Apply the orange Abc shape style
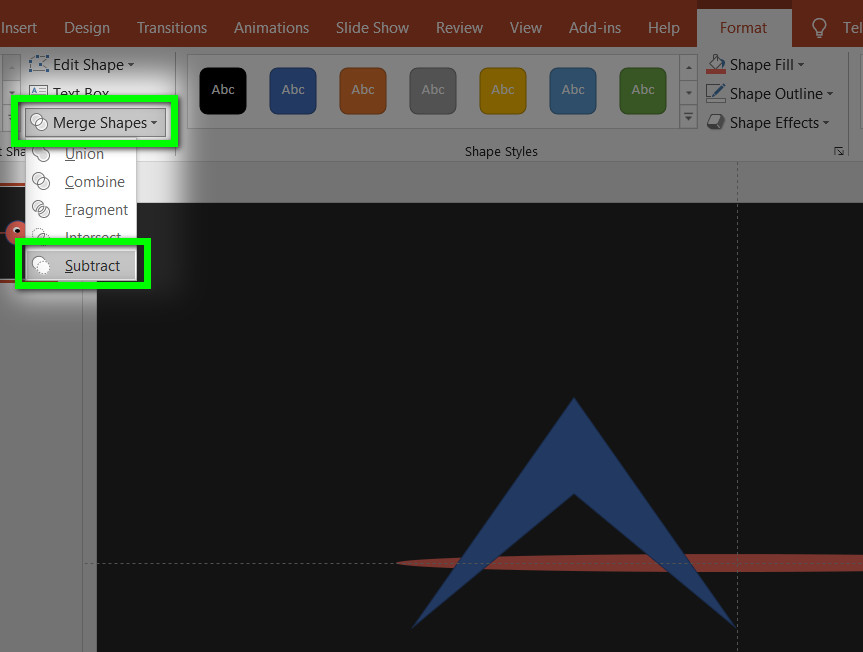 363,91
